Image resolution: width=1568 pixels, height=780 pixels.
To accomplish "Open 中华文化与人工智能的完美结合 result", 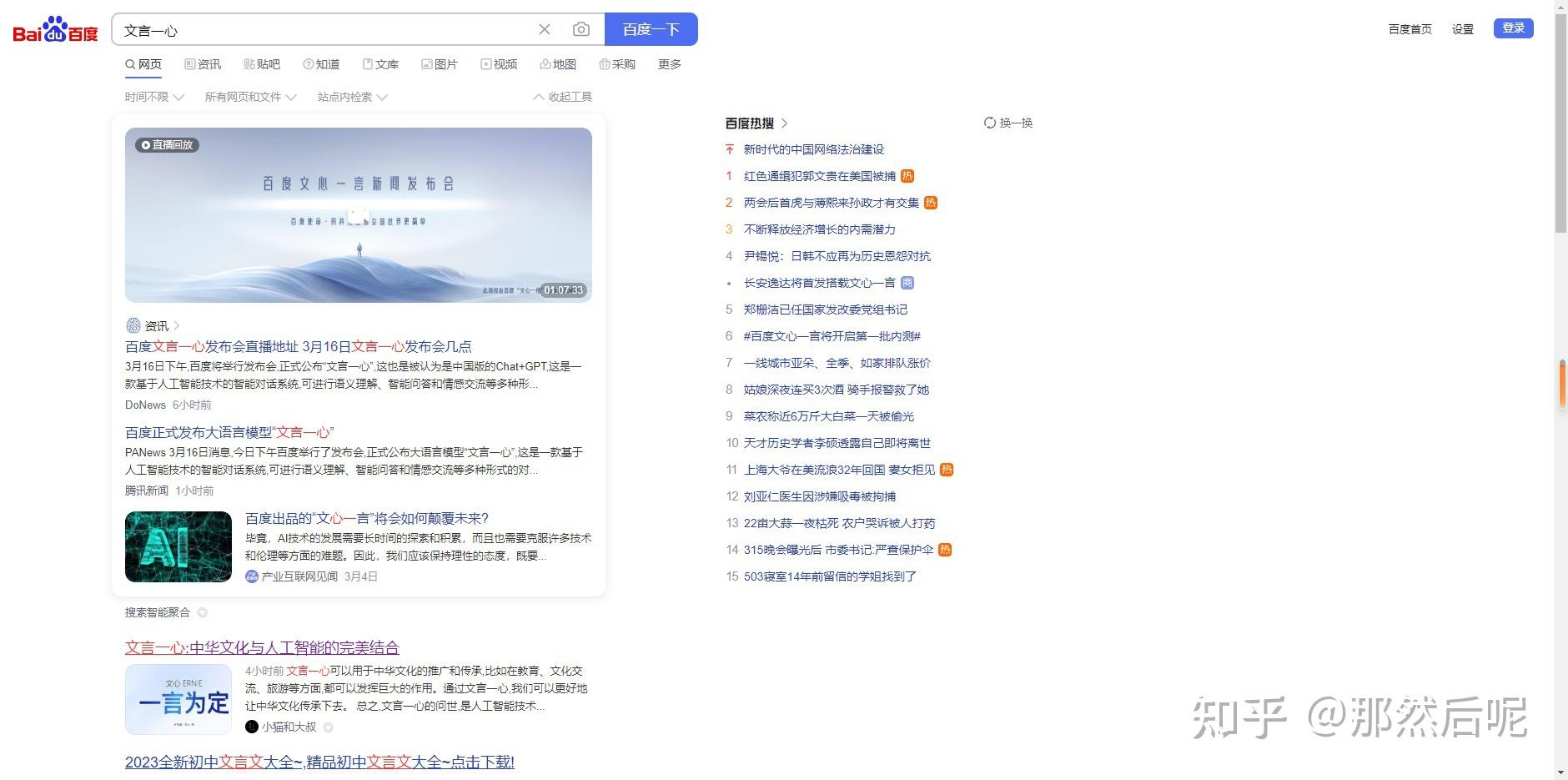I will (x=262, y=647).
